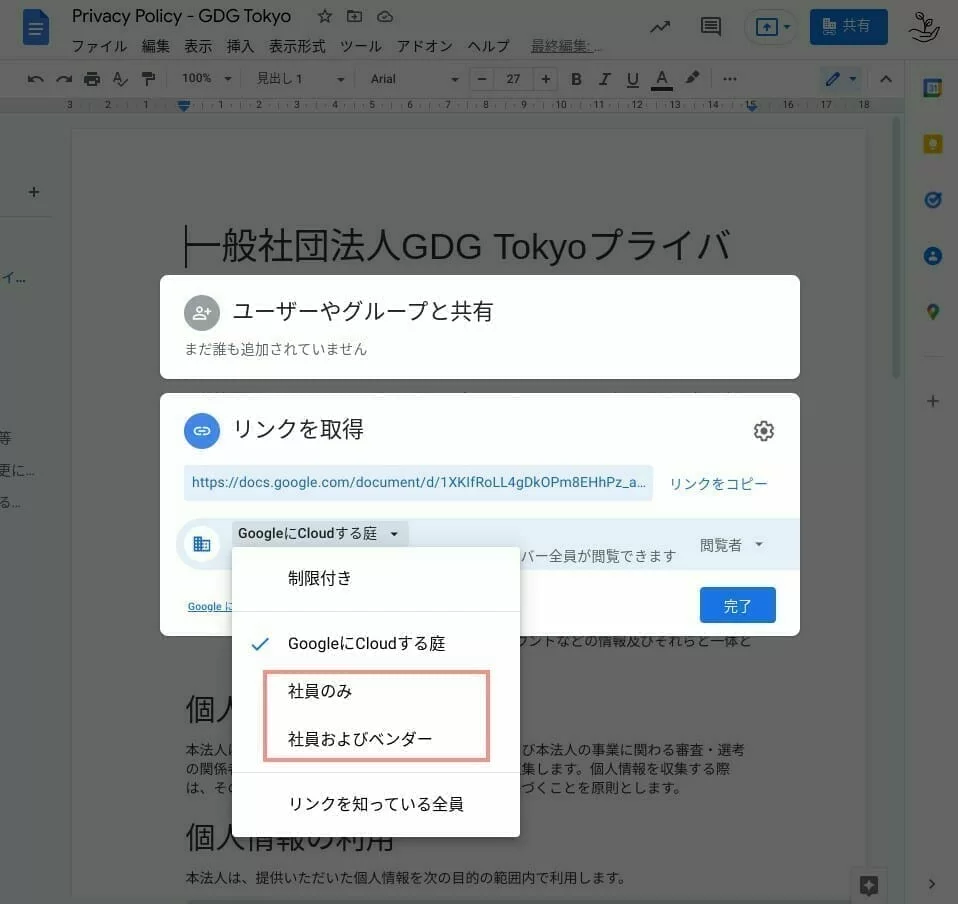
Task: Open the editing mode pencil dropdown
Action: pyautogui.click(x=841, y=79)
